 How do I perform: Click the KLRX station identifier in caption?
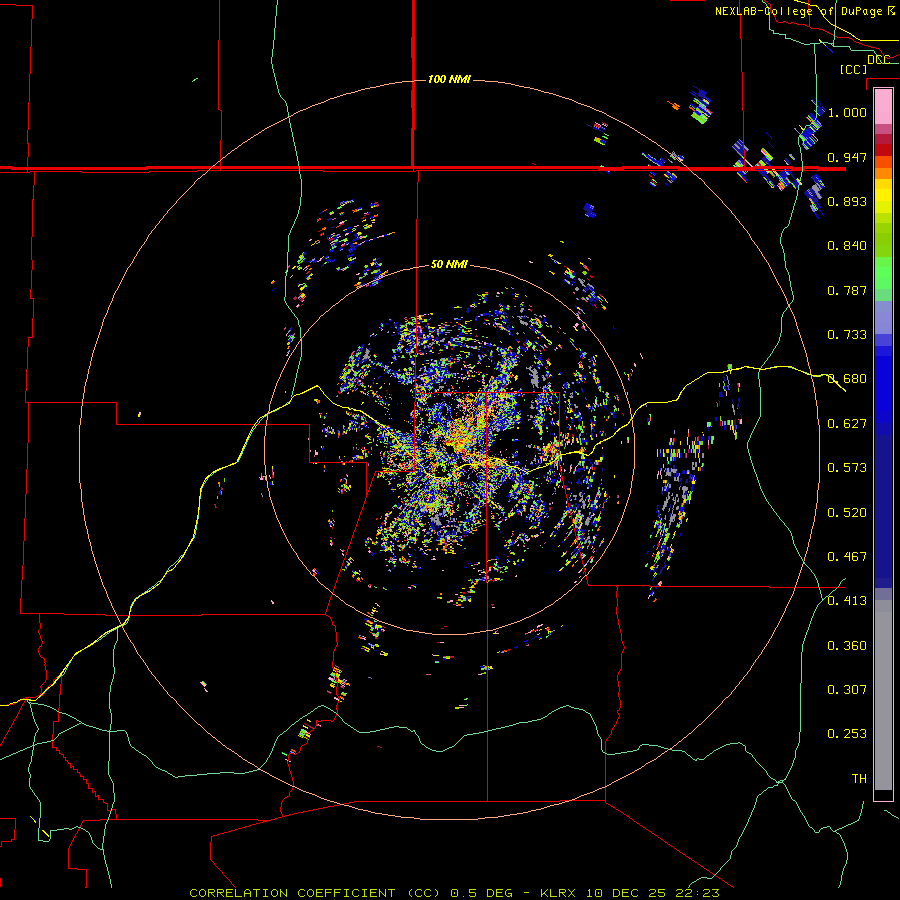point(559,893)
